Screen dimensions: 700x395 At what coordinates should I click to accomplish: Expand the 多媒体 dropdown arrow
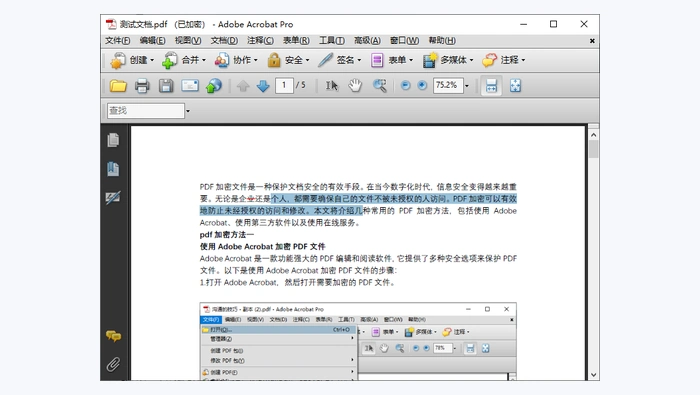point(471,60)
